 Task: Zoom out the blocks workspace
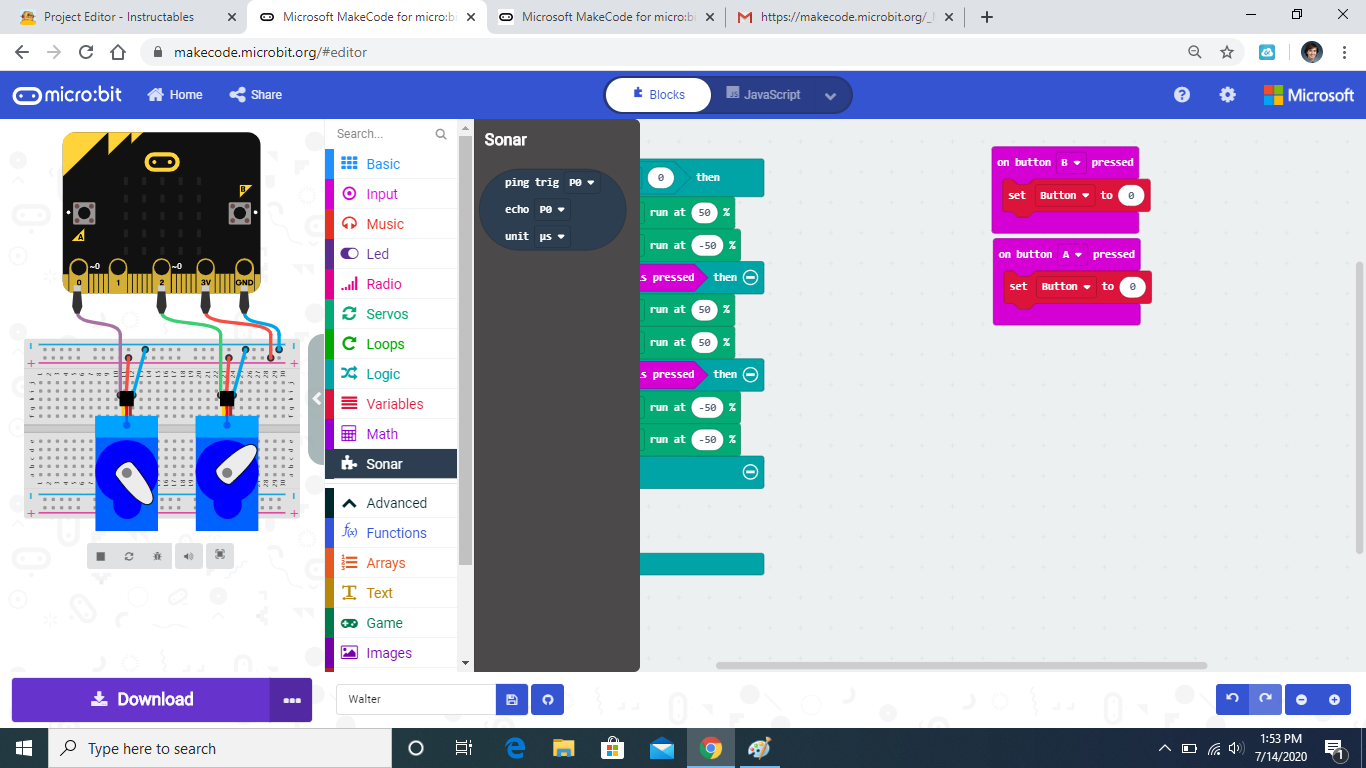pyautogui.click(x=1302, y=699)
